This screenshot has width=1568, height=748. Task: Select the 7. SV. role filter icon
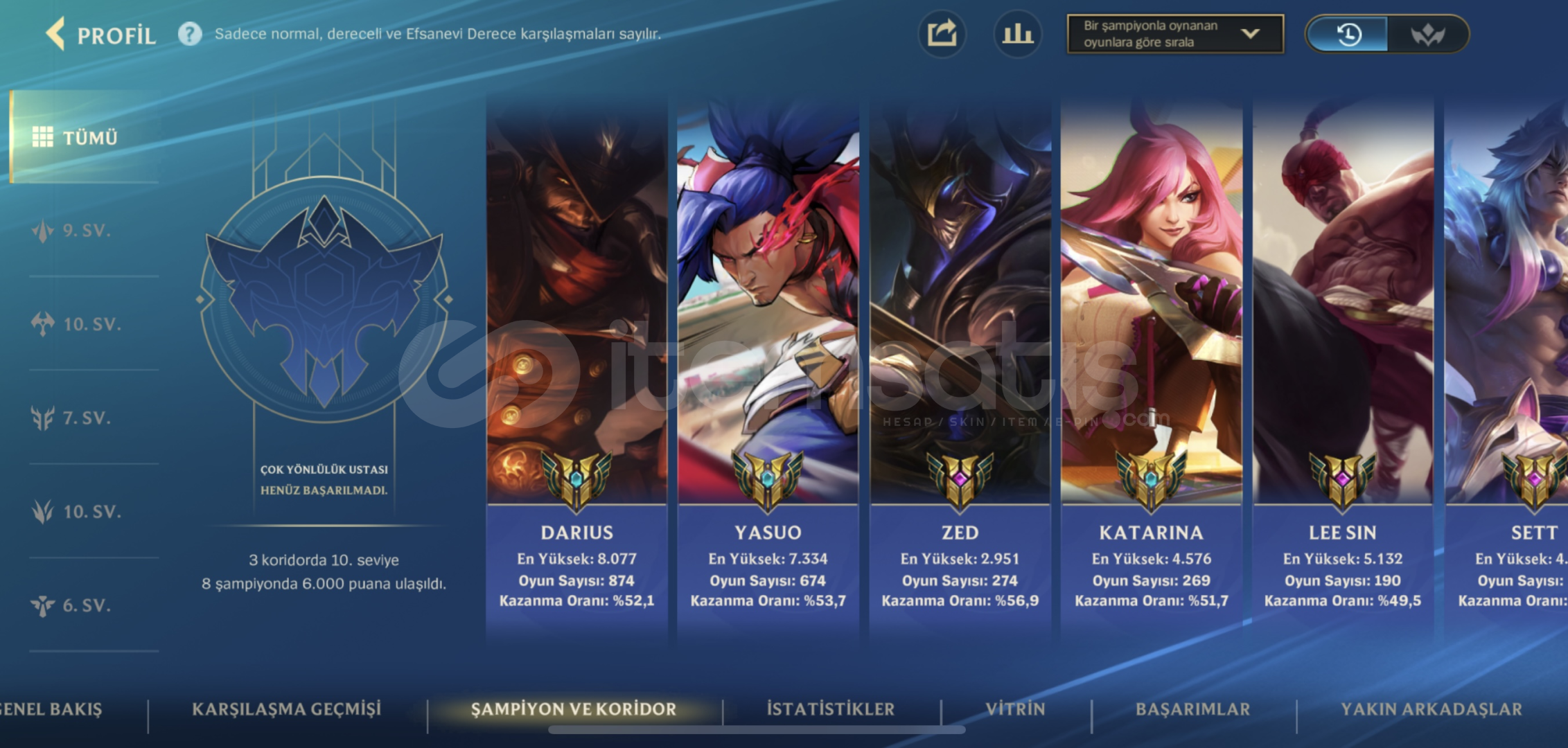pos(43,418)
